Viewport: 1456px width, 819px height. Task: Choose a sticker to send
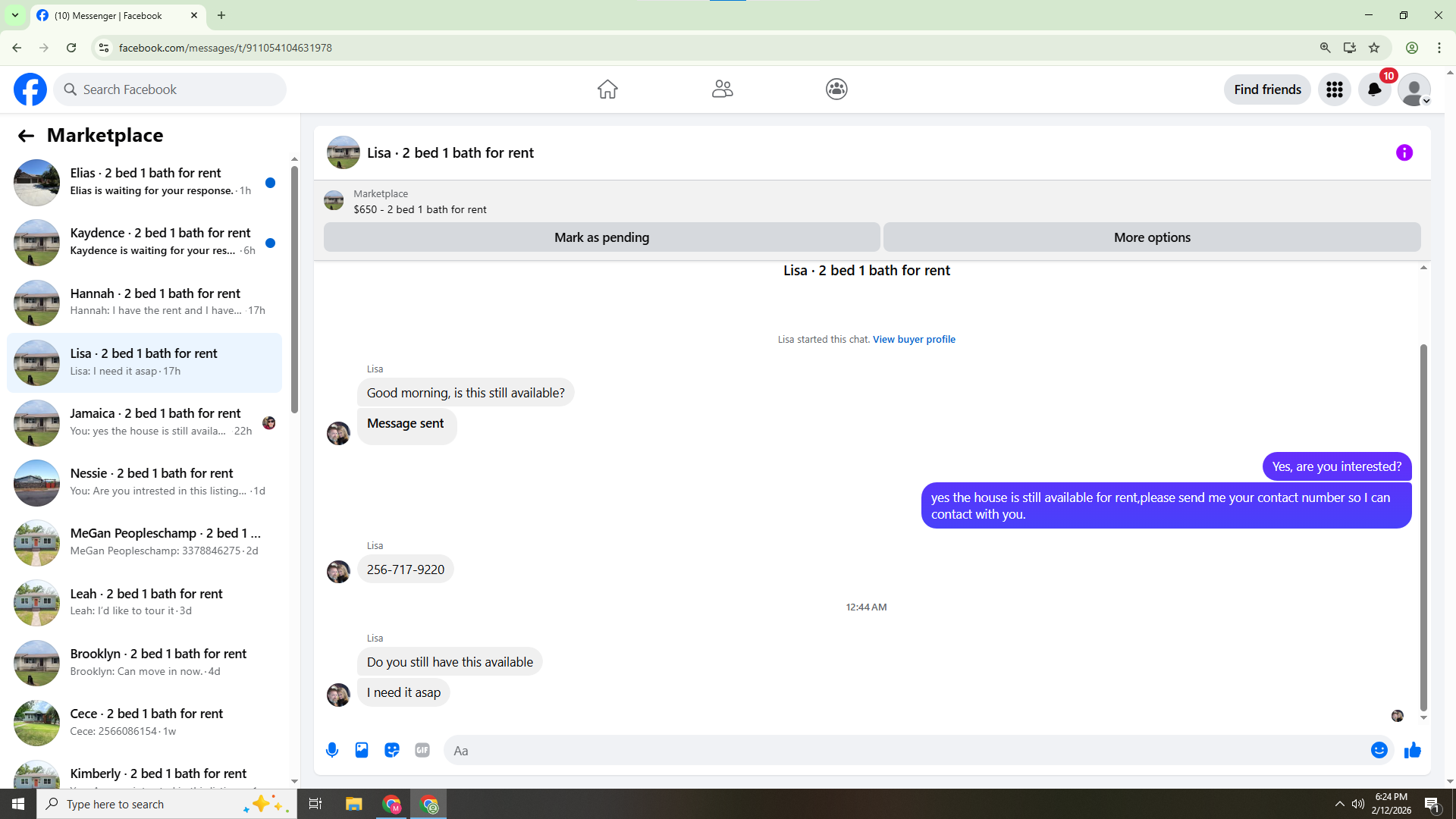coord(392,751)
